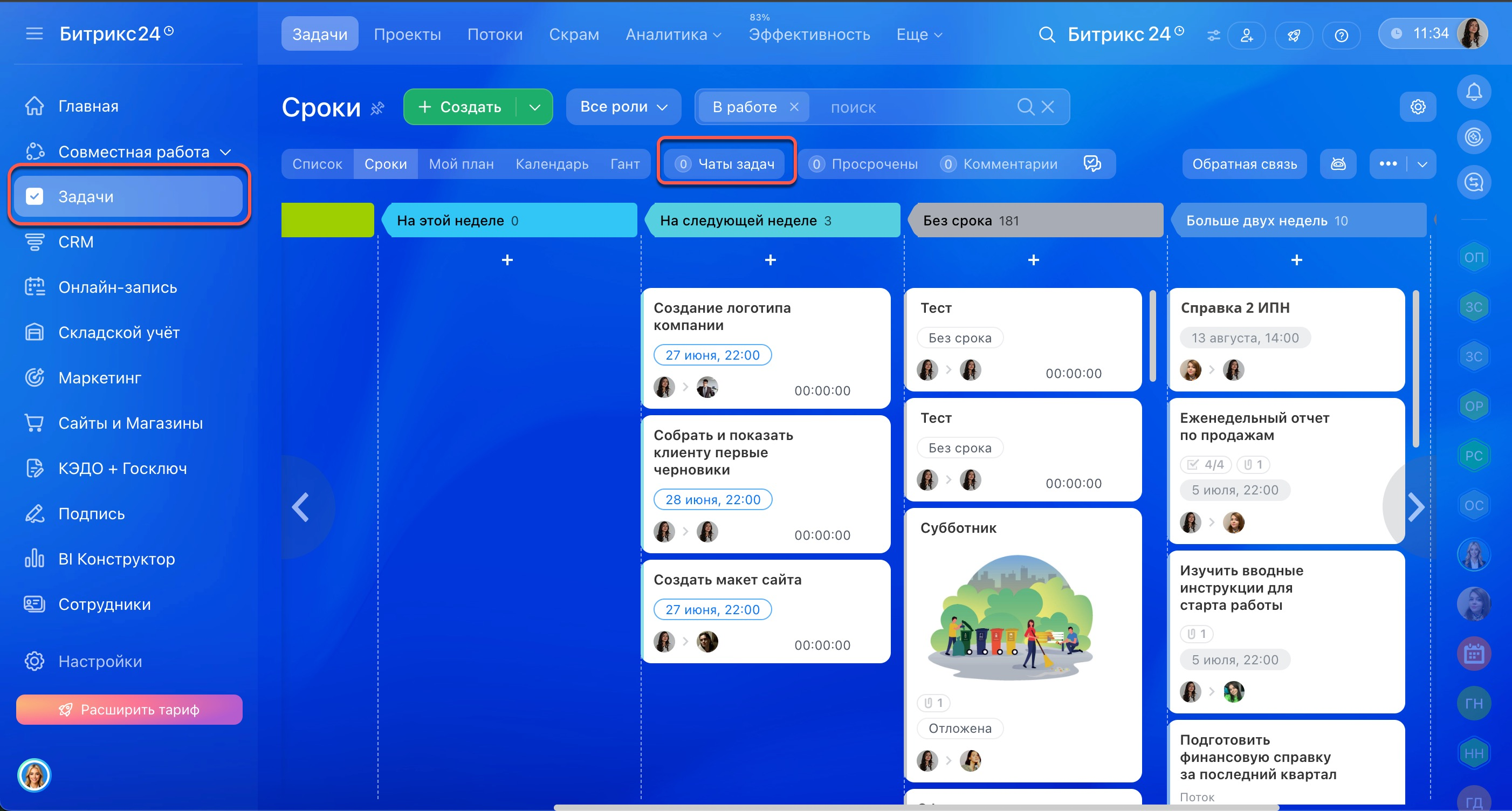Click the rocket icon in header
This screenshot has width=1512, height=811.
tap(1294, 36)
